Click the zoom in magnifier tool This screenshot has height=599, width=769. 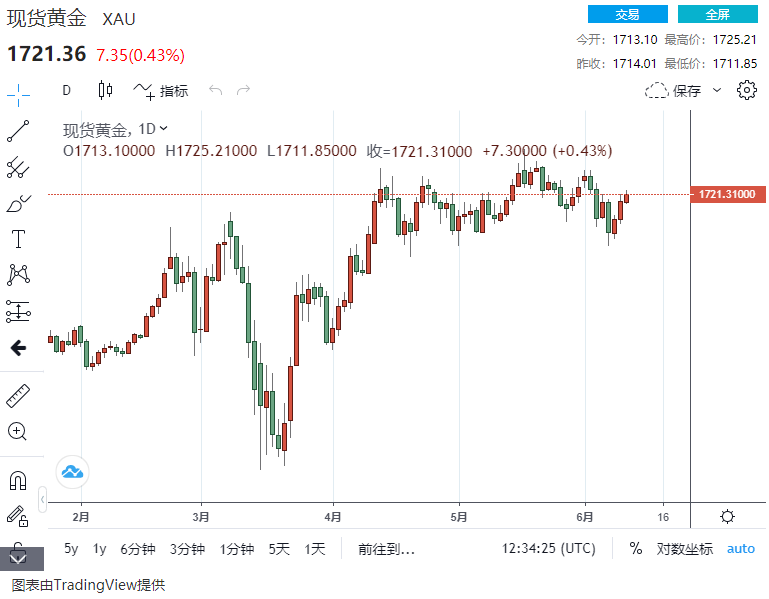18,432
